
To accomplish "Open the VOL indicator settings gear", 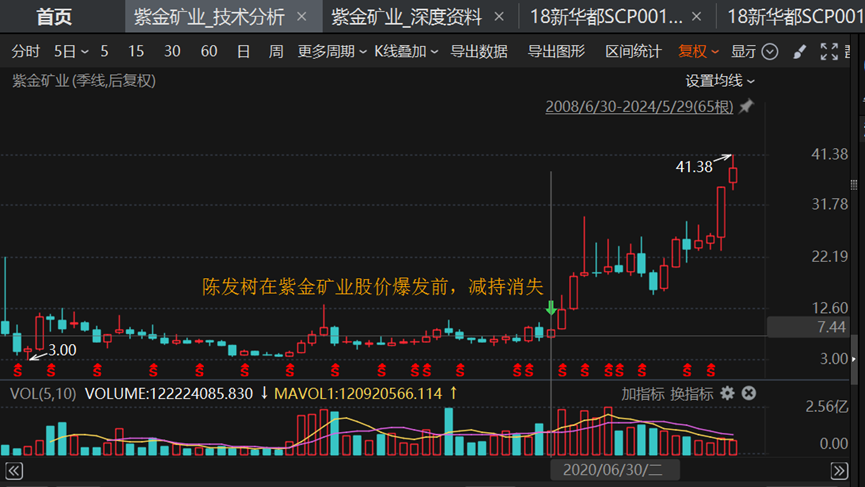I will (728, 393).
